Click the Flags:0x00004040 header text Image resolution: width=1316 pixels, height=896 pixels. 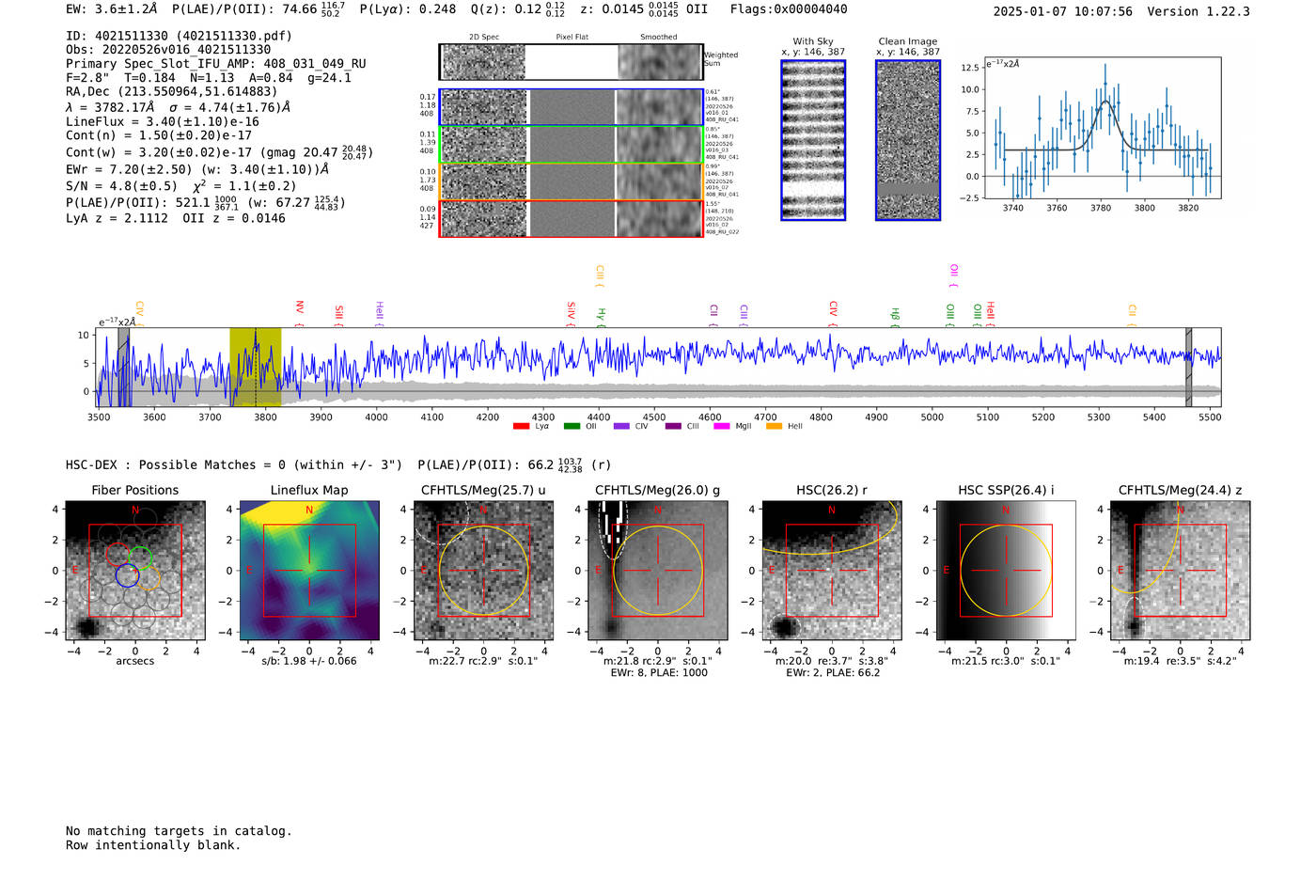pyautogui.click(x=789, y=9)
